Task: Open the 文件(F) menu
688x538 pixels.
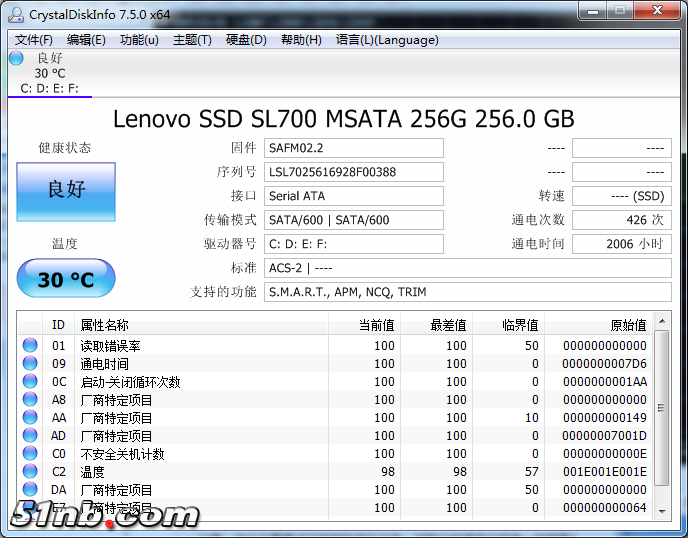Action: 34,40
